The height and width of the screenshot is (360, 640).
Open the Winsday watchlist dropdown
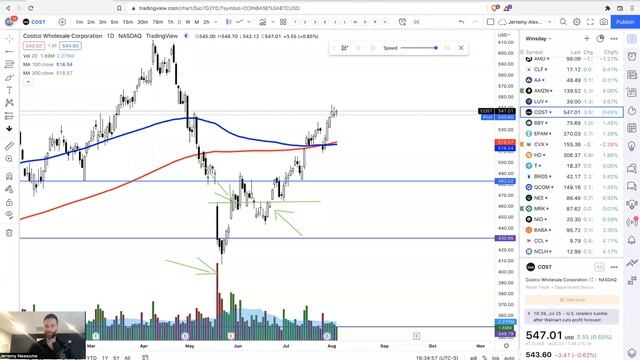tap(538, 39)
